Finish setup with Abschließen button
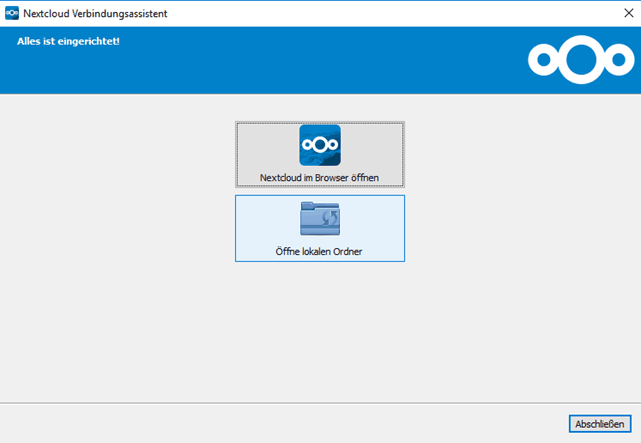Screen dimensions: 641x443 600,424
